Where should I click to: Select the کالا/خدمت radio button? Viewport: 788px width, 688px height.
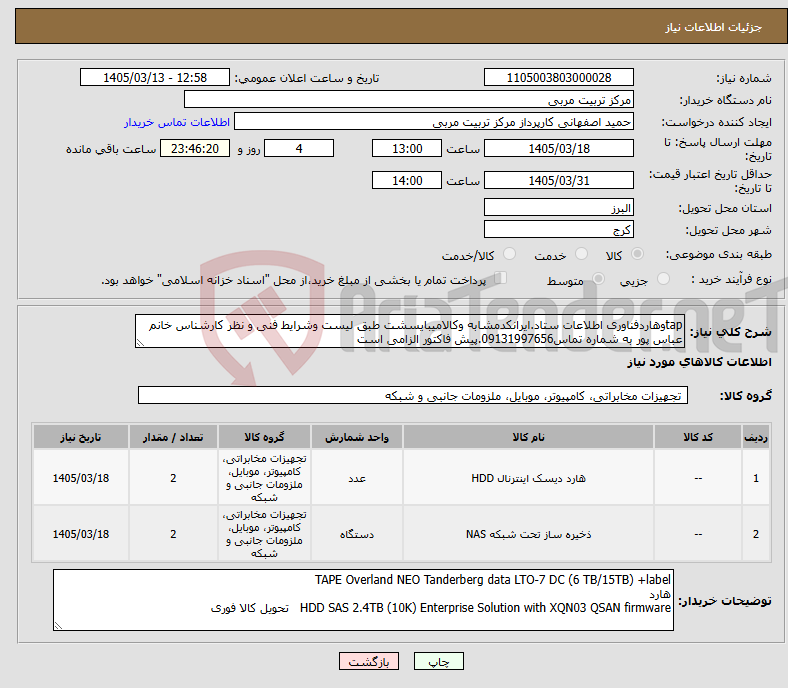(510, 254)
